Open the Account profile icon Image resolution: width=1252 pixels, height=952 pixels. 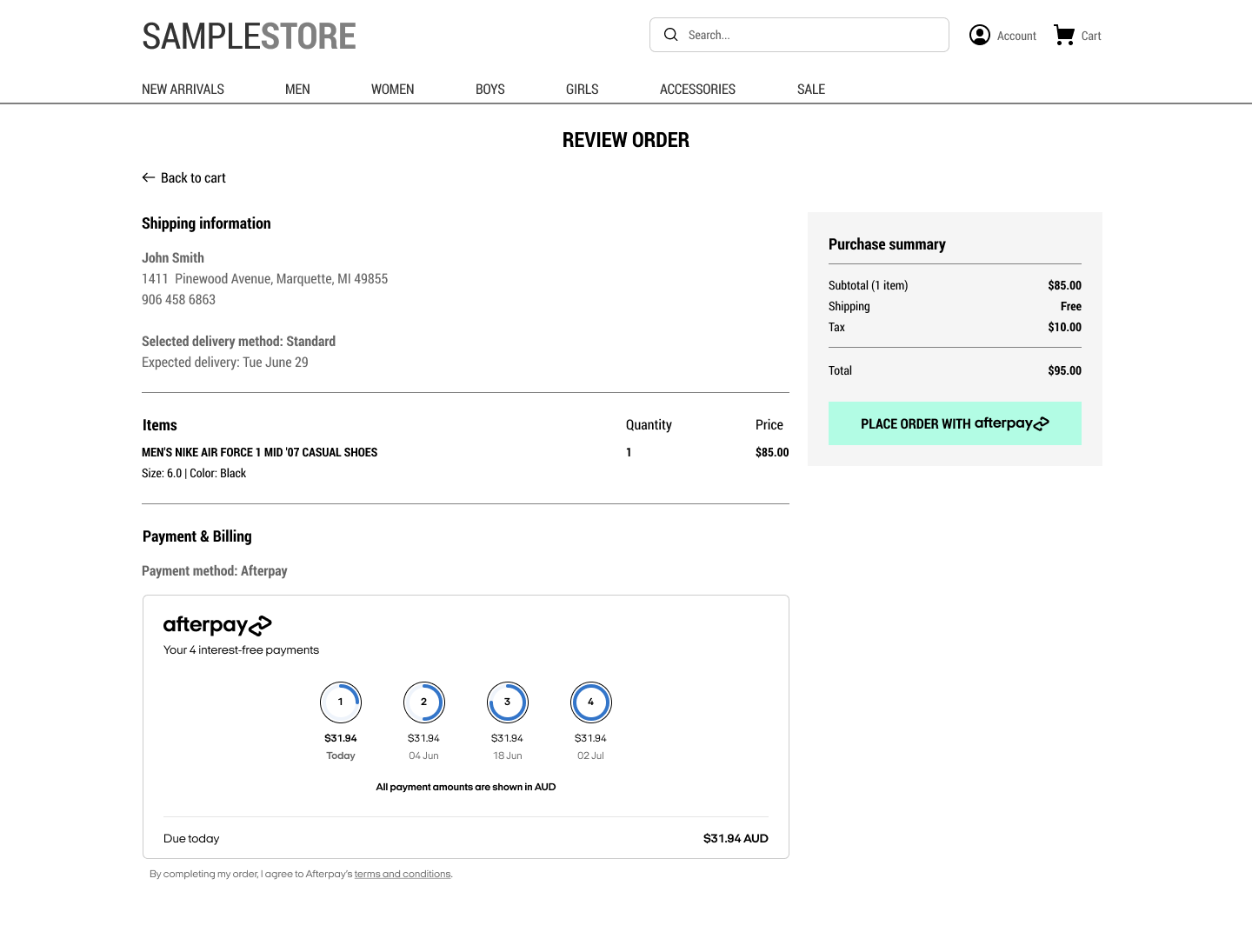[980, 35]
